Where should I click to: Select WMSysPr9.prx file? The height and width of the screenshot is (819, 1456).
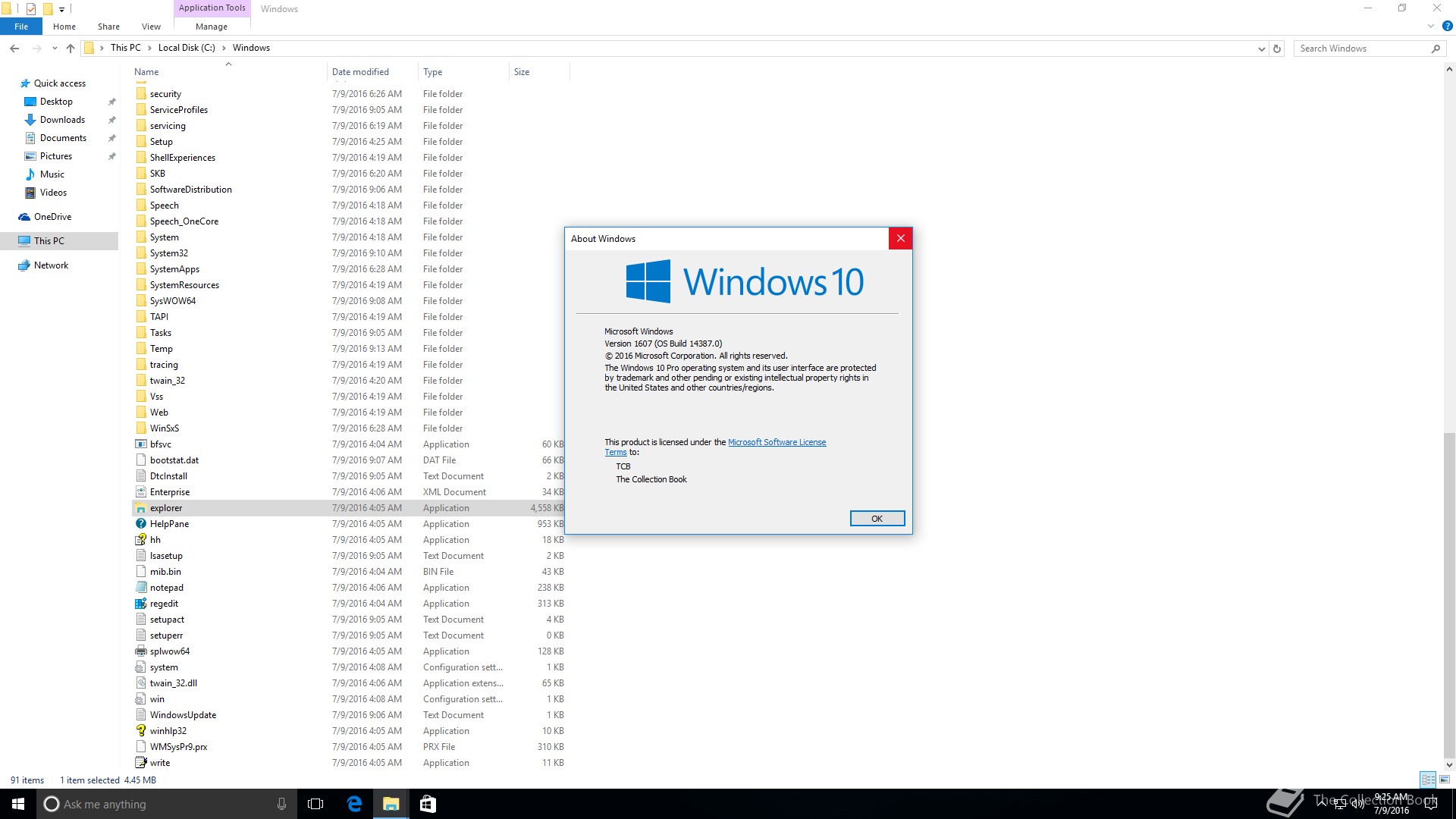(x=178, y=747)
